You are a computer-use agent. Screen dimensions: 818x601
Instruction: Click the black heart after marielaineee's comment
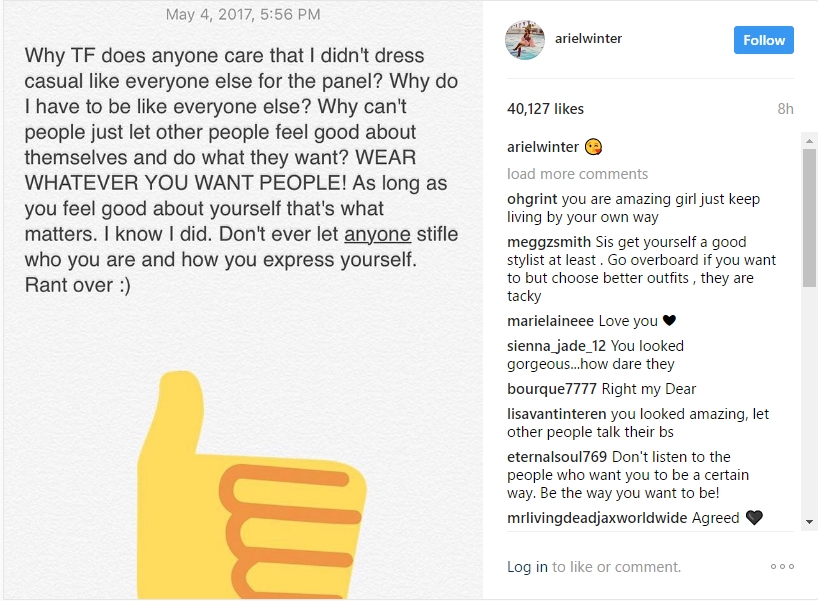point(669,320)
